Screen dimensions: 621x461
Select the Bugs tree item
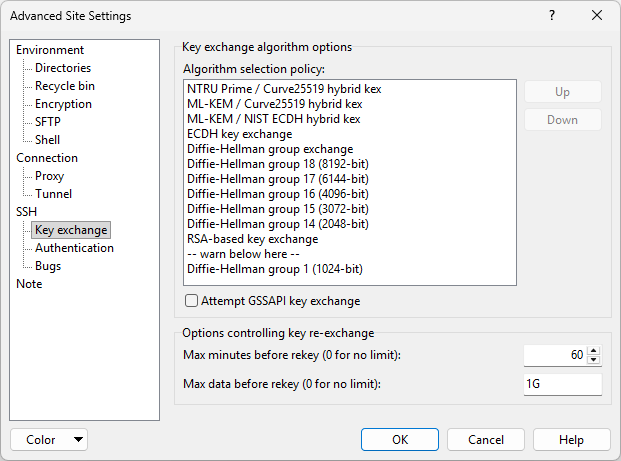48,266
